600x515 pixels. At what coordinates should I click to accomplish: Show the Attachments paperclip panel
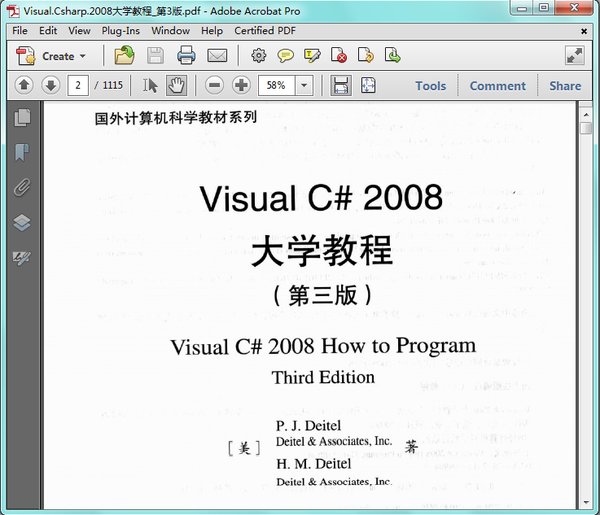point(23,187)
